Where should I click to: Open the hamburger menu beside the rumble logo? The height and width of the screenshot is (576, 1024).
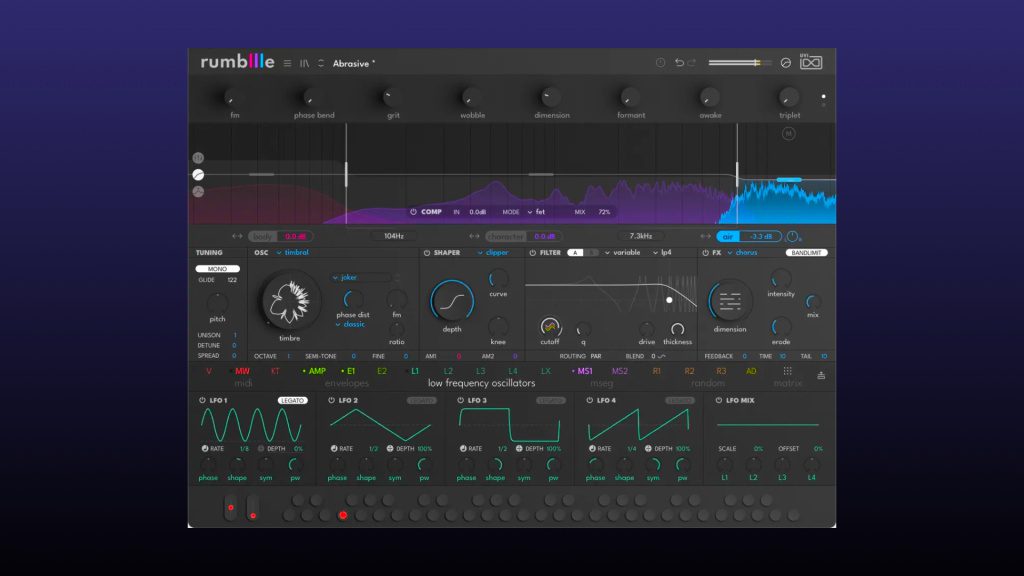(287, 63)
